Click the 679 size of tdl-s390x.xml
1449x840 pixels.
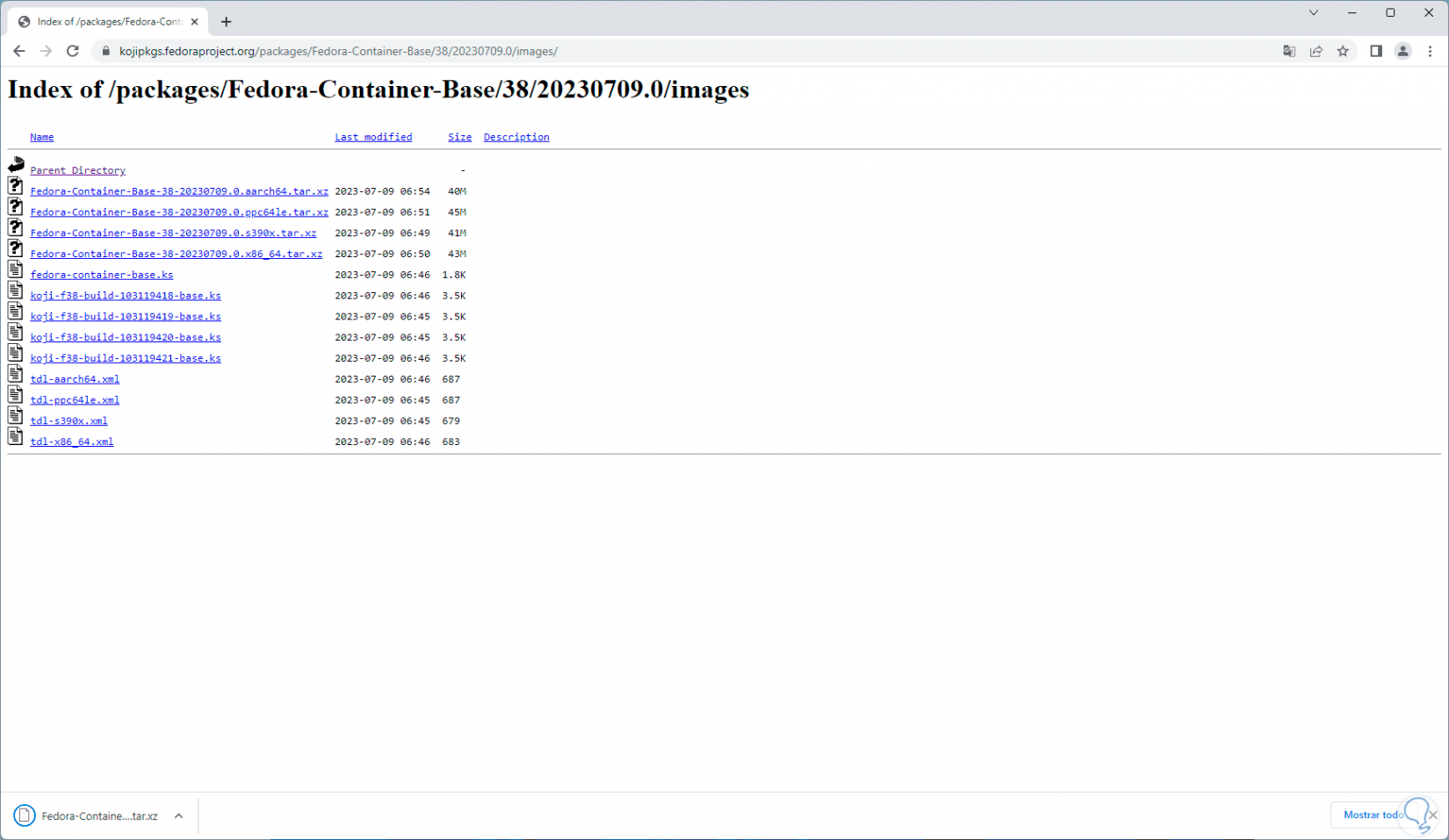[451, 421]
